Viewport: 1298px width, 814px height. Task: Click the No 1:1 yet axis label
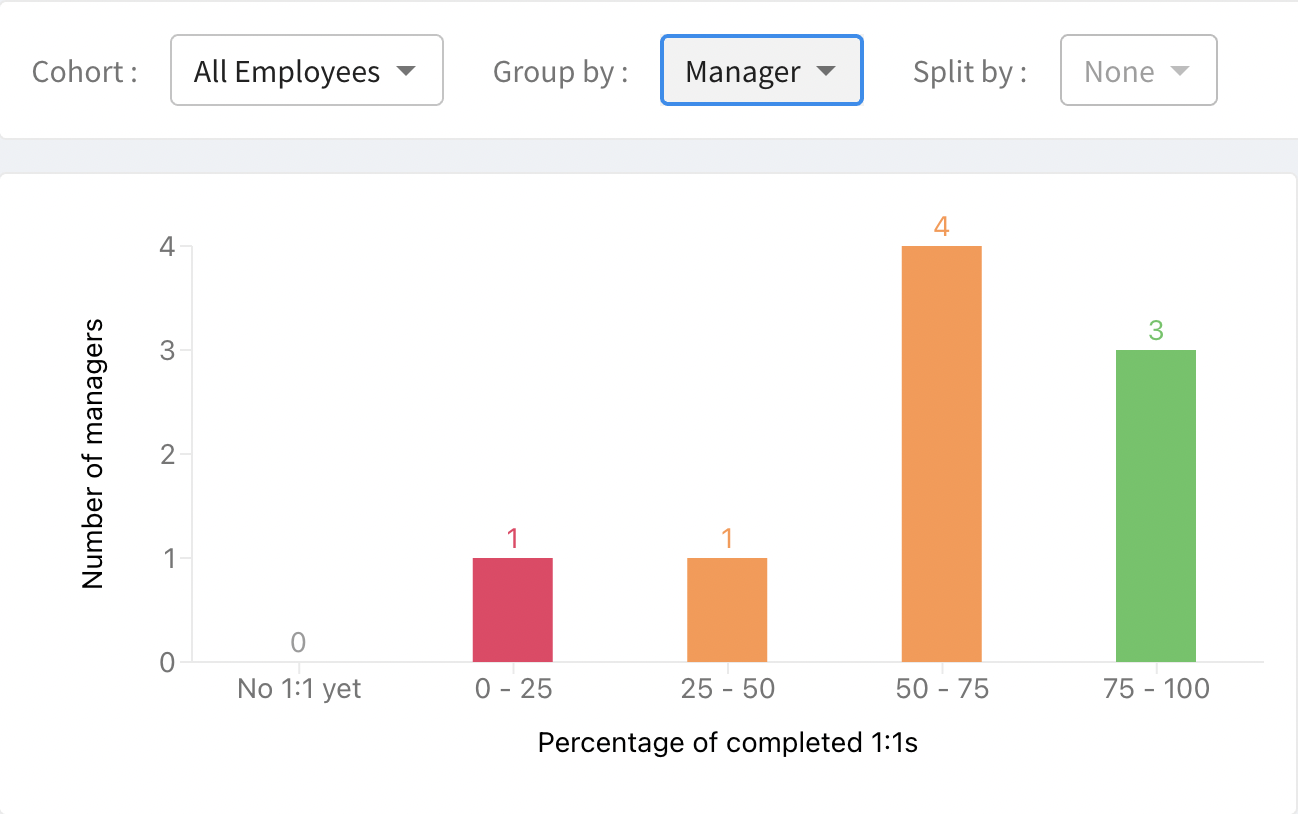pyautogui.click(x=298, y=689)
